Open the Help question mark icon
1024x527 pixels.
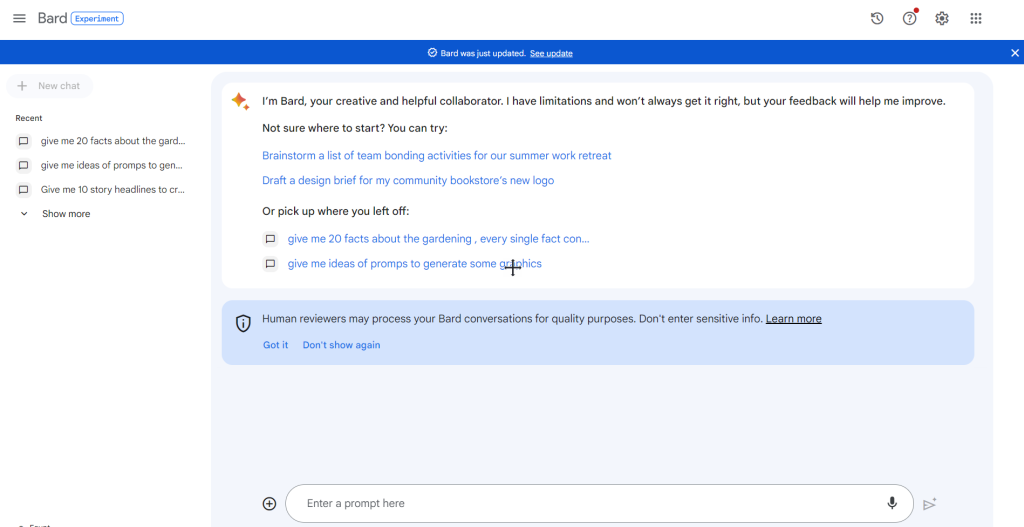tap(910, 18)
